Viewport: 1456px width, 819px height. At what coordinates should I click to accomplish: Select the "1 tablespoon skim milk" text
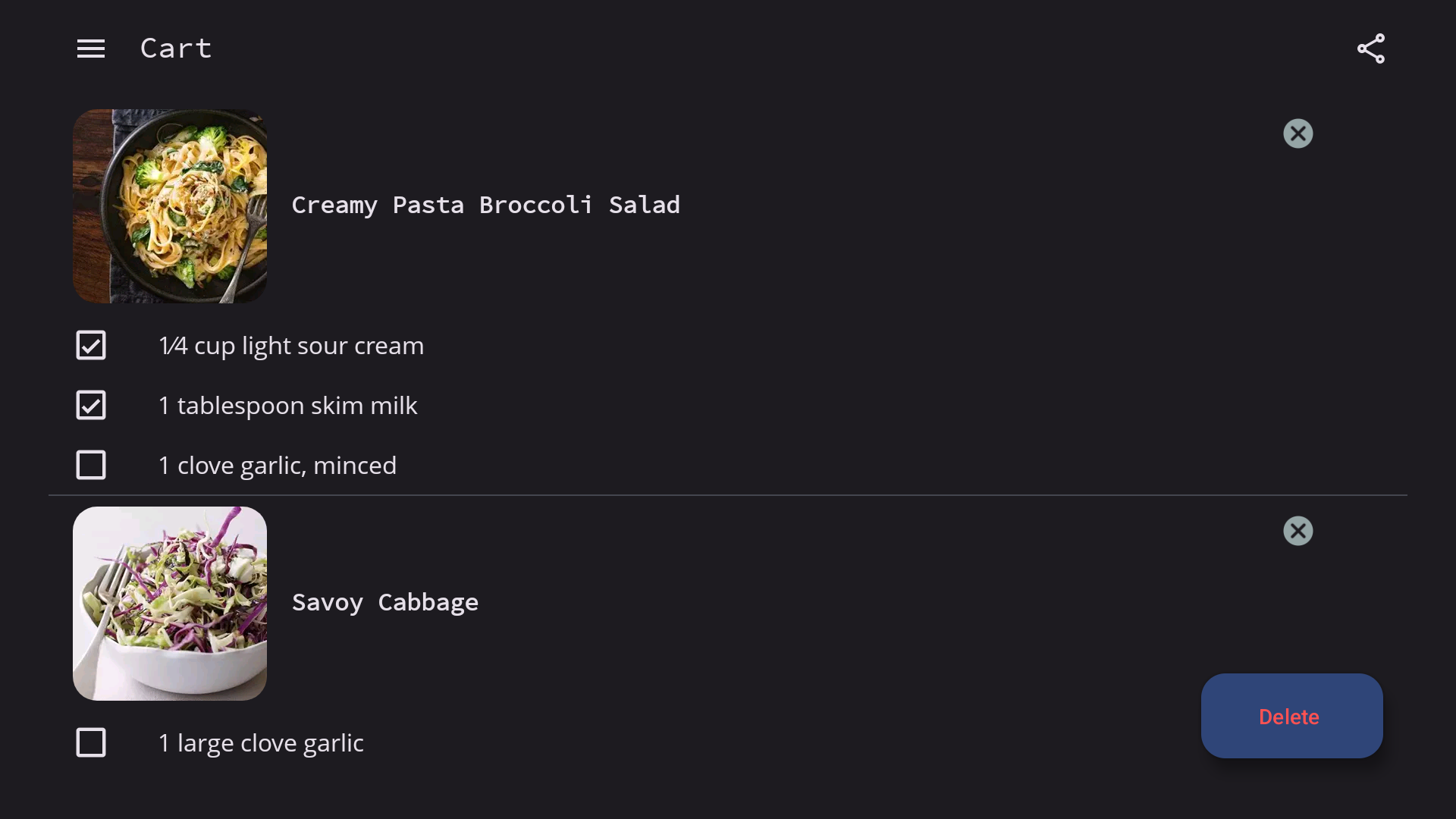click(x=288, y=406)
